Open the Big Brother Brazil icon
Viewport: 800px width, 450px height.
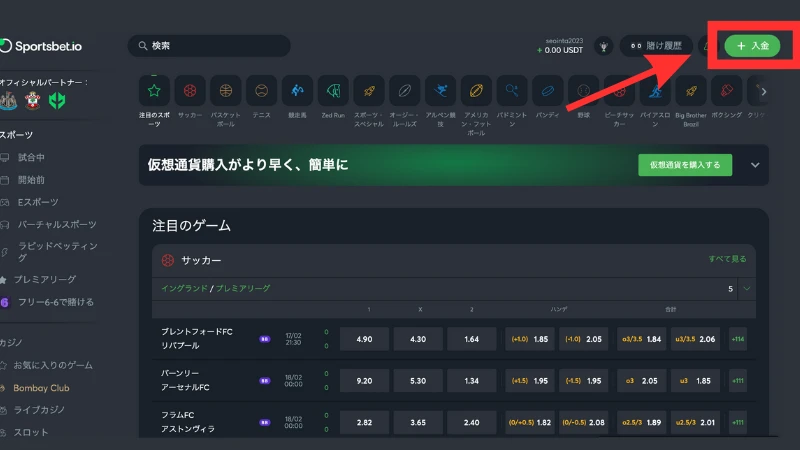(x=691, y=91)
